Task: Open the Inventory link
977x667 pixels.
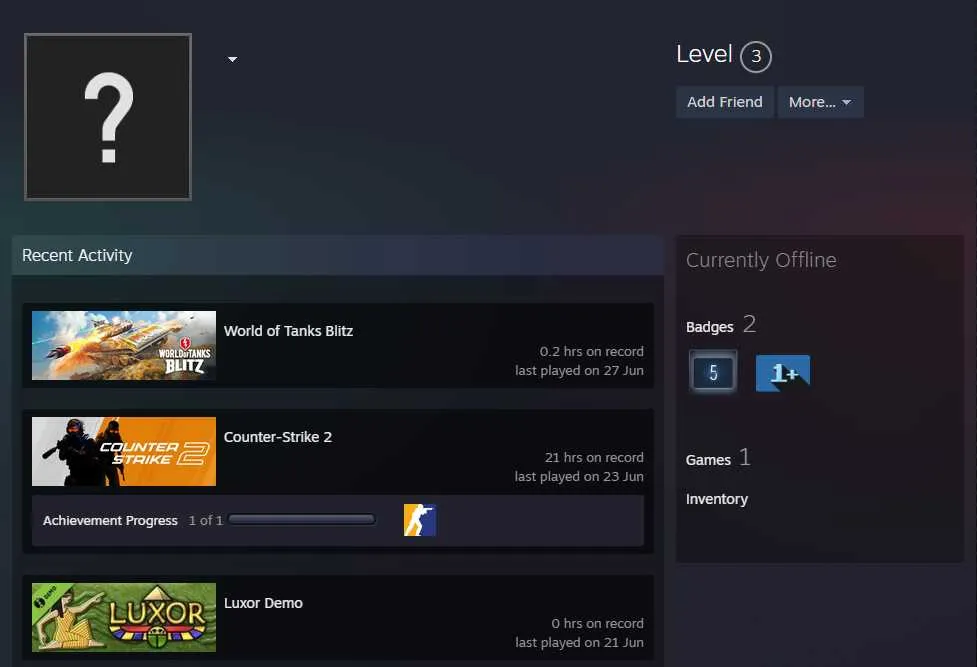Action: tap(717, 499)
